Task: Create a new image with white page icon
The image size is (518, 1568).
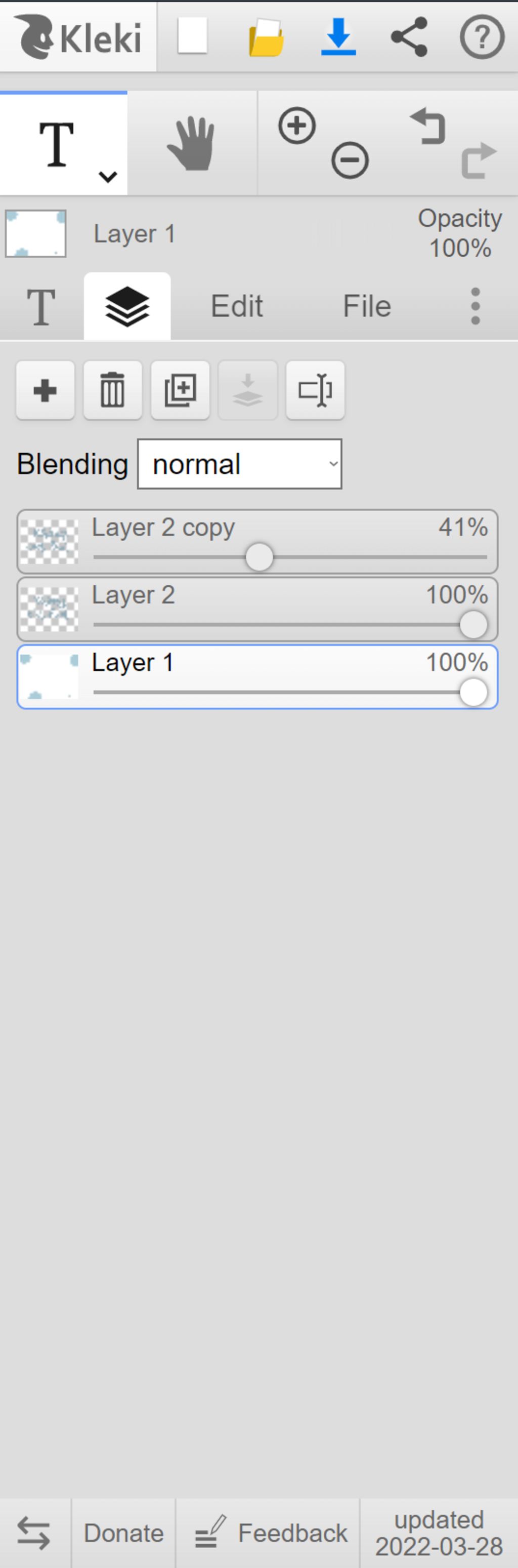Action: click(x=193, y=36)
